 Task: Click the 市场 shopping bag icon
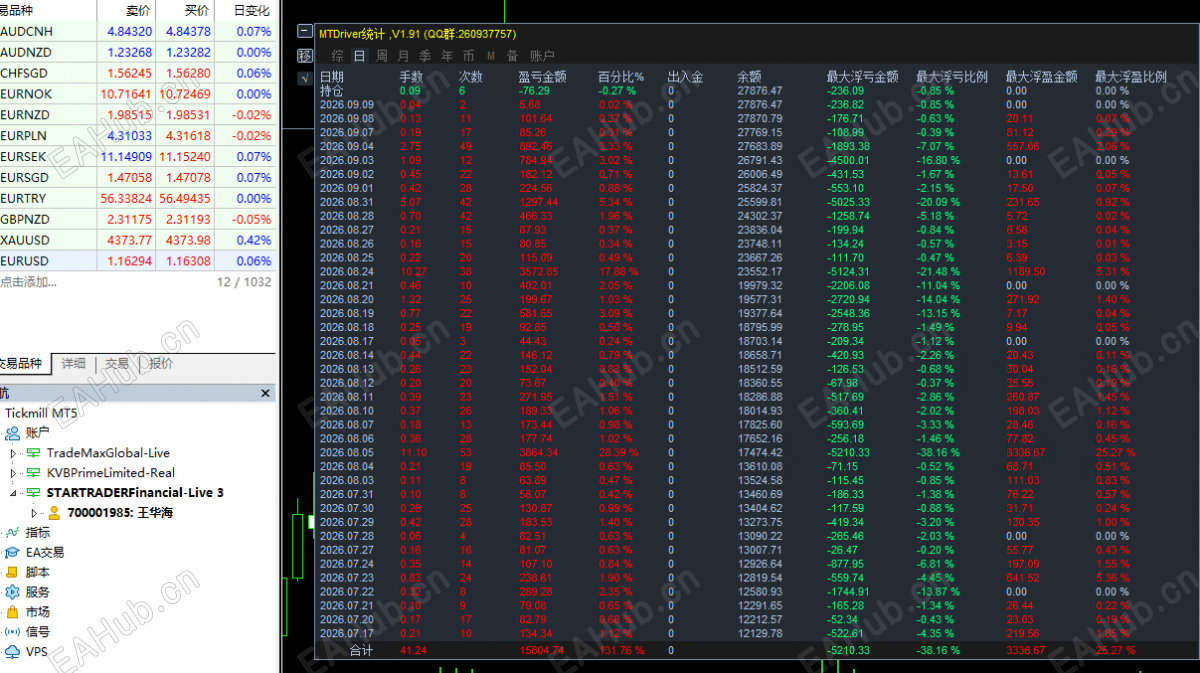[x=13, y=612]
